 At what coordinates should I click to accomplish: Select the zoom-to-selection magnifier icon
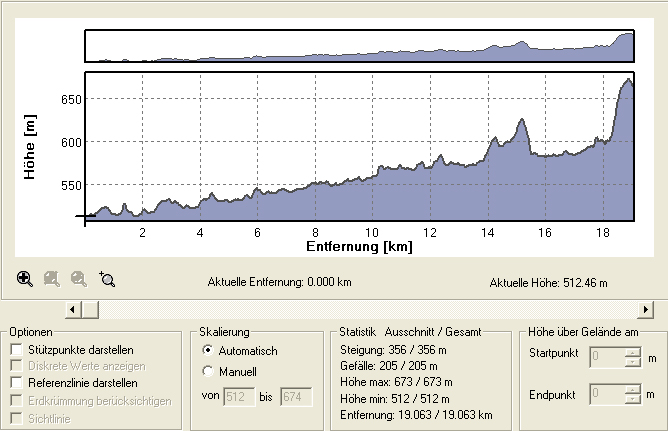(x=107, y=280)
